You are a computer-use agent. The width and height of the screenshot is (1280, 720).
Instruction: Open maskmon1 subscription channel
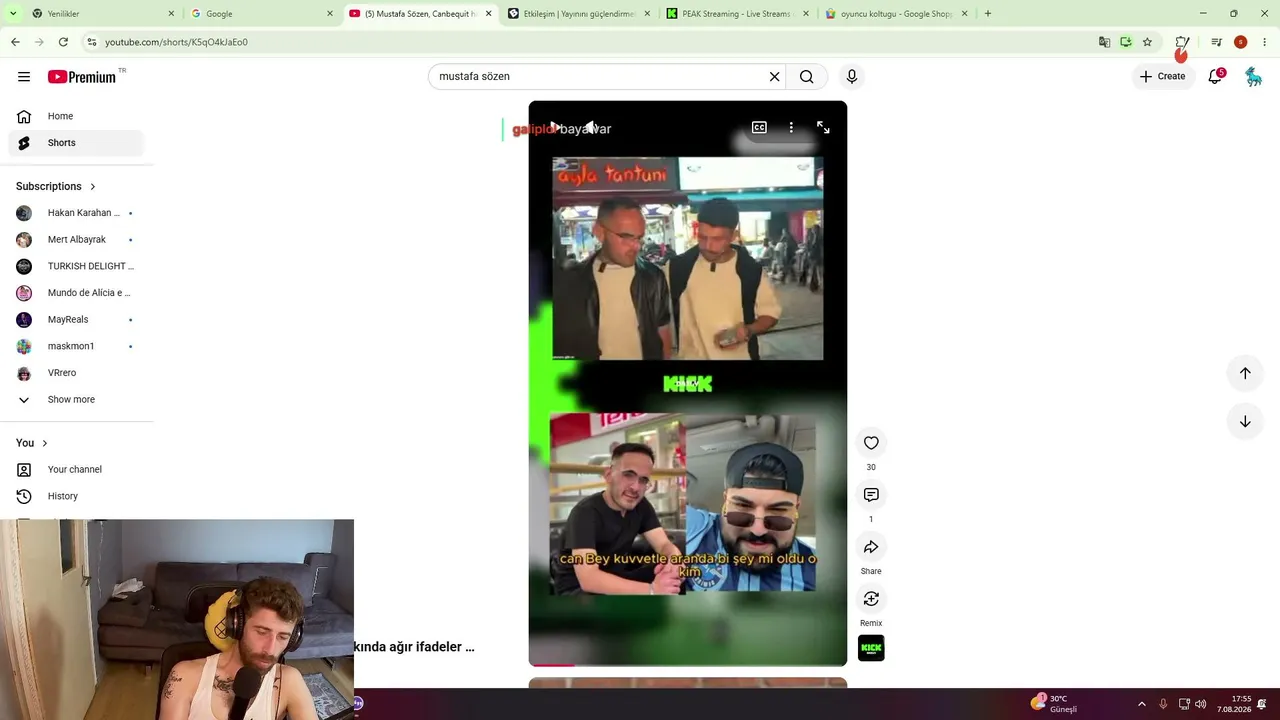tap(76, 346)
